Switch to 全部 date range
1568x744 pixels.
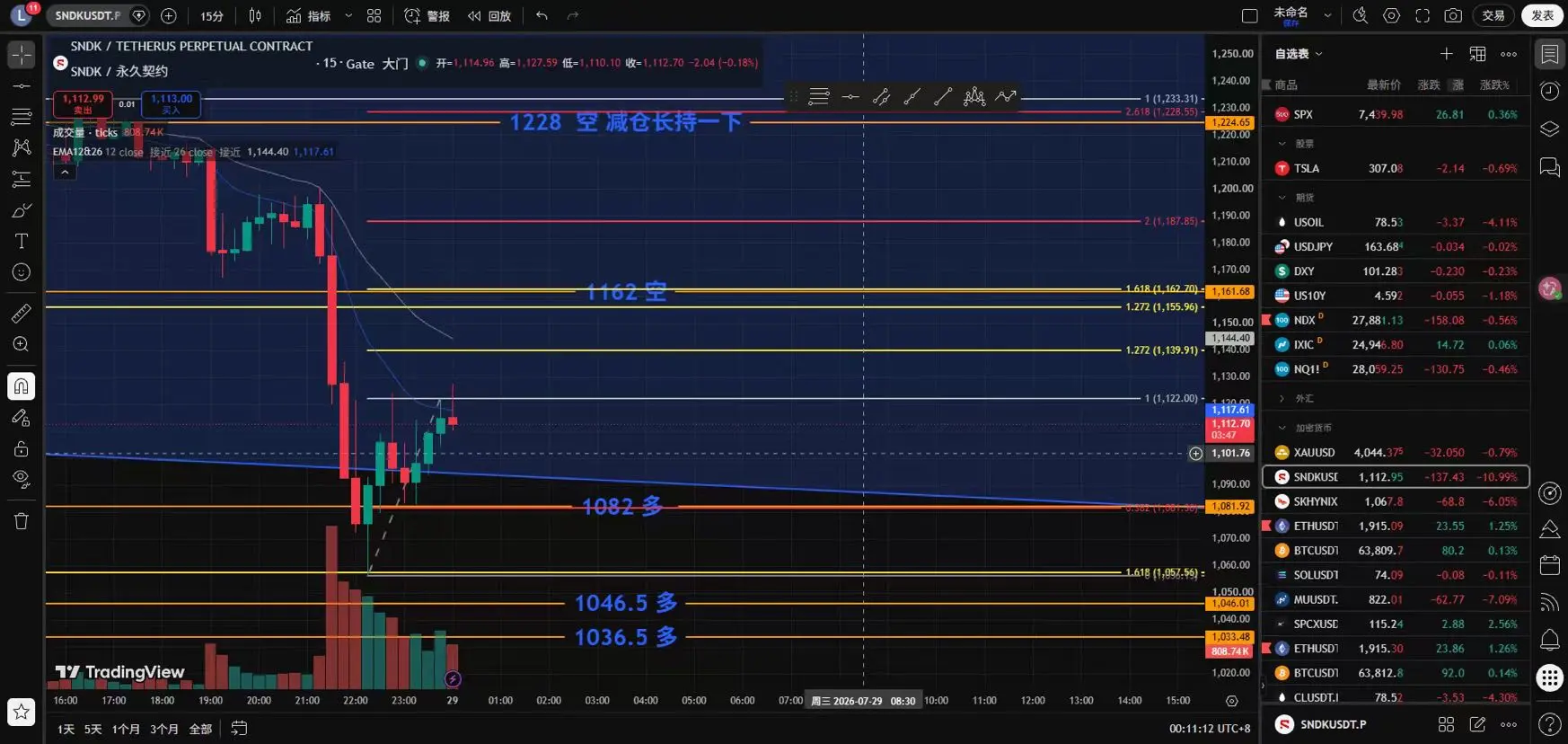tap(200, 729)
